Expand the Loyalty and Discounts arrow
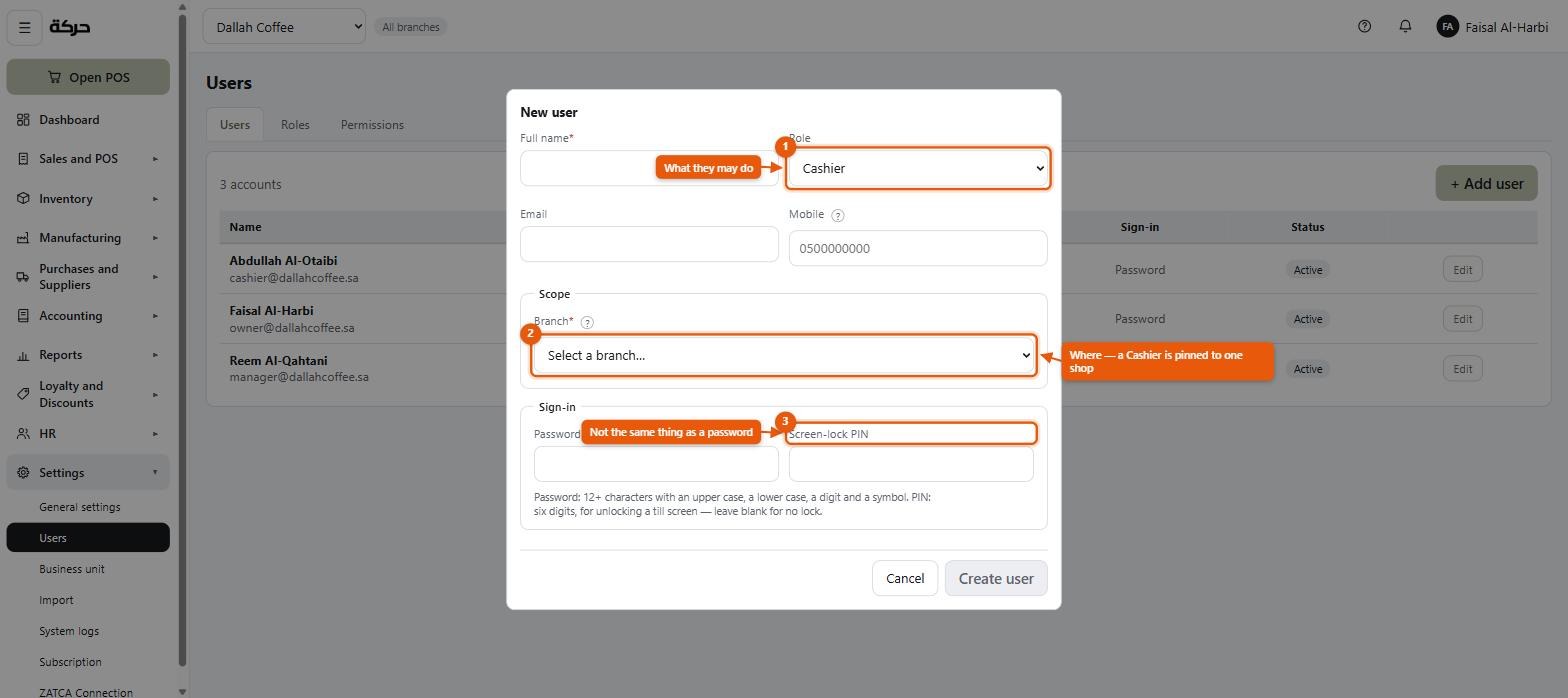This screenshot has width=1568, height=698. [155, 394]
